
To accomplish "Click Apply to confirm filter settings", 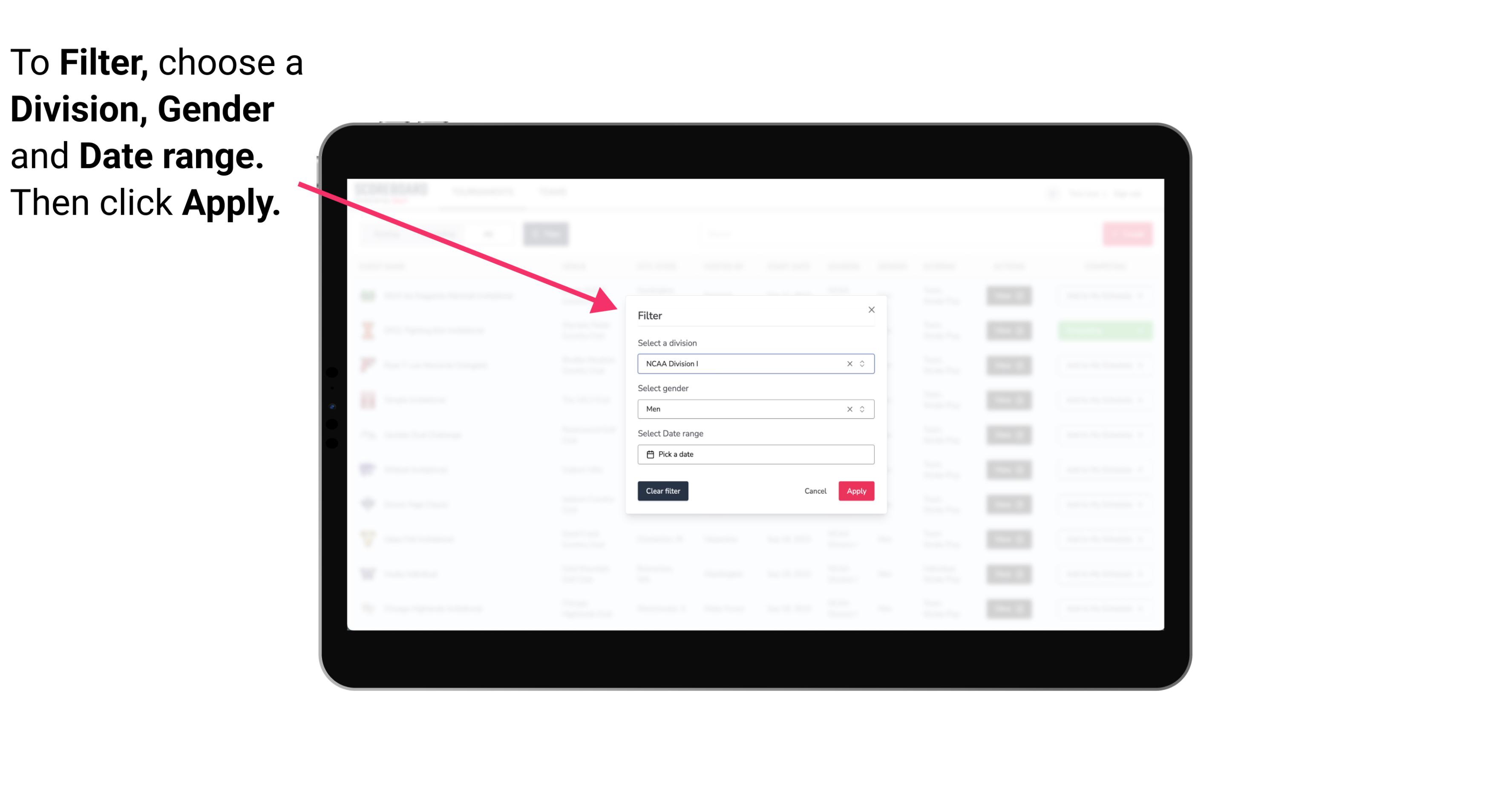I will click(x=855, y=491).
